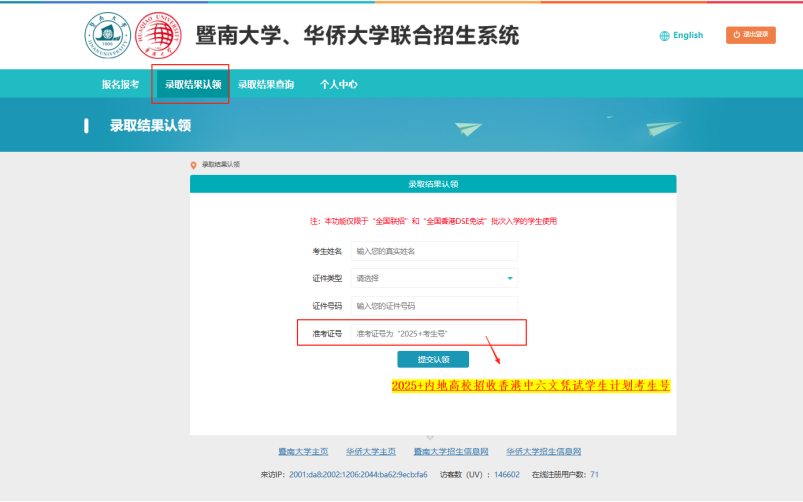Viewport: 803px width, 502px height.
Task: Click the 录取结果认领 teal panel header
Action: point(433,184)
